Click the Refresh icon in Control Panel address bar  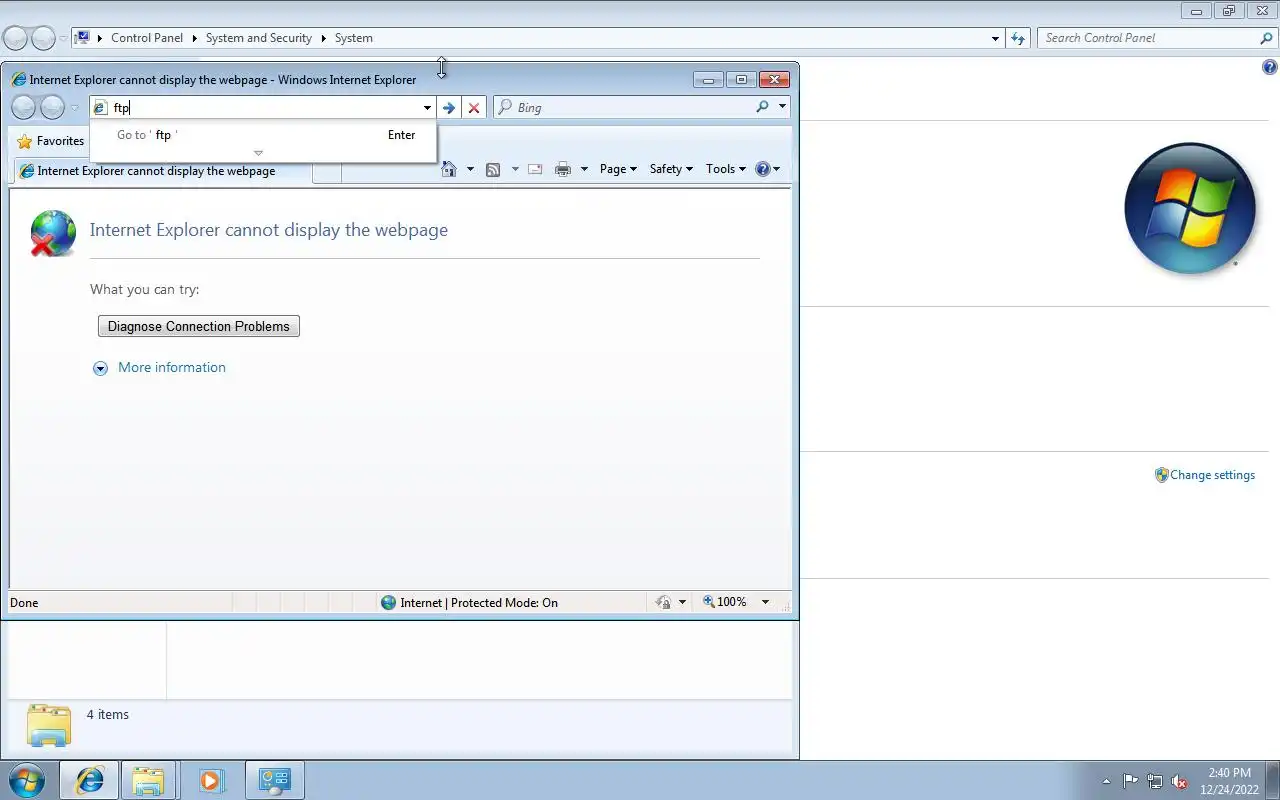[x=1018, y=38]
